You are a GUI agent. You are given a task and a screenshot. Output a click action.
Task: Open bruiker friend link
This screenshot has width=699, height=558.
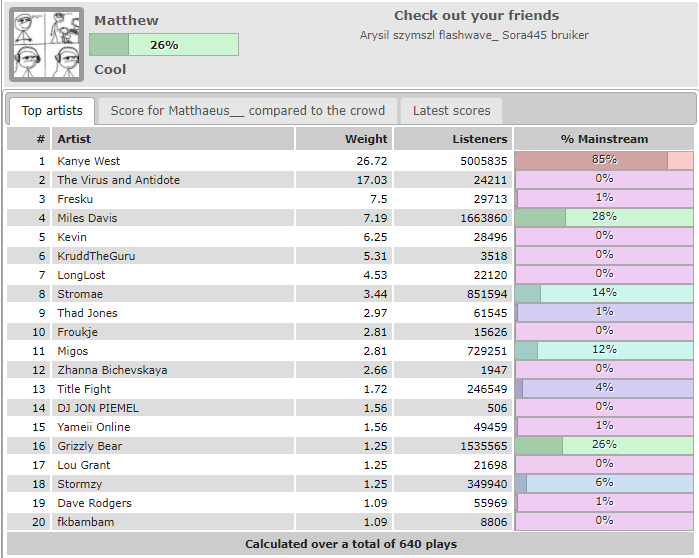click(570, 35)
